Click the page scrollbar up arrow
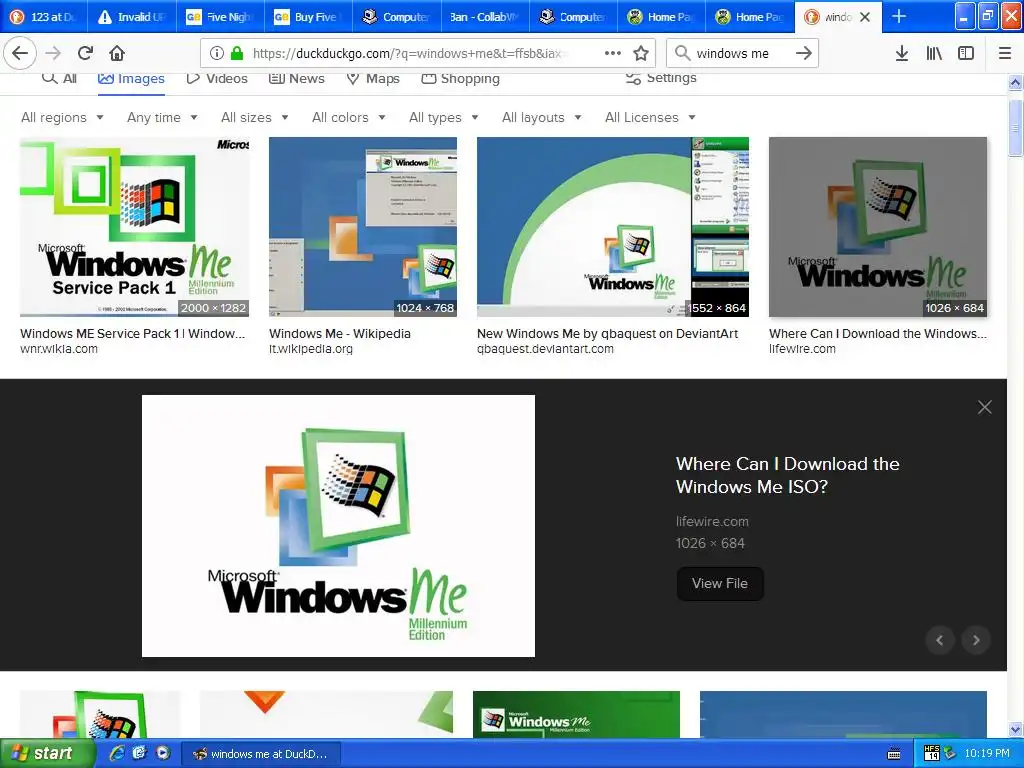 [x=1015, y=82]
